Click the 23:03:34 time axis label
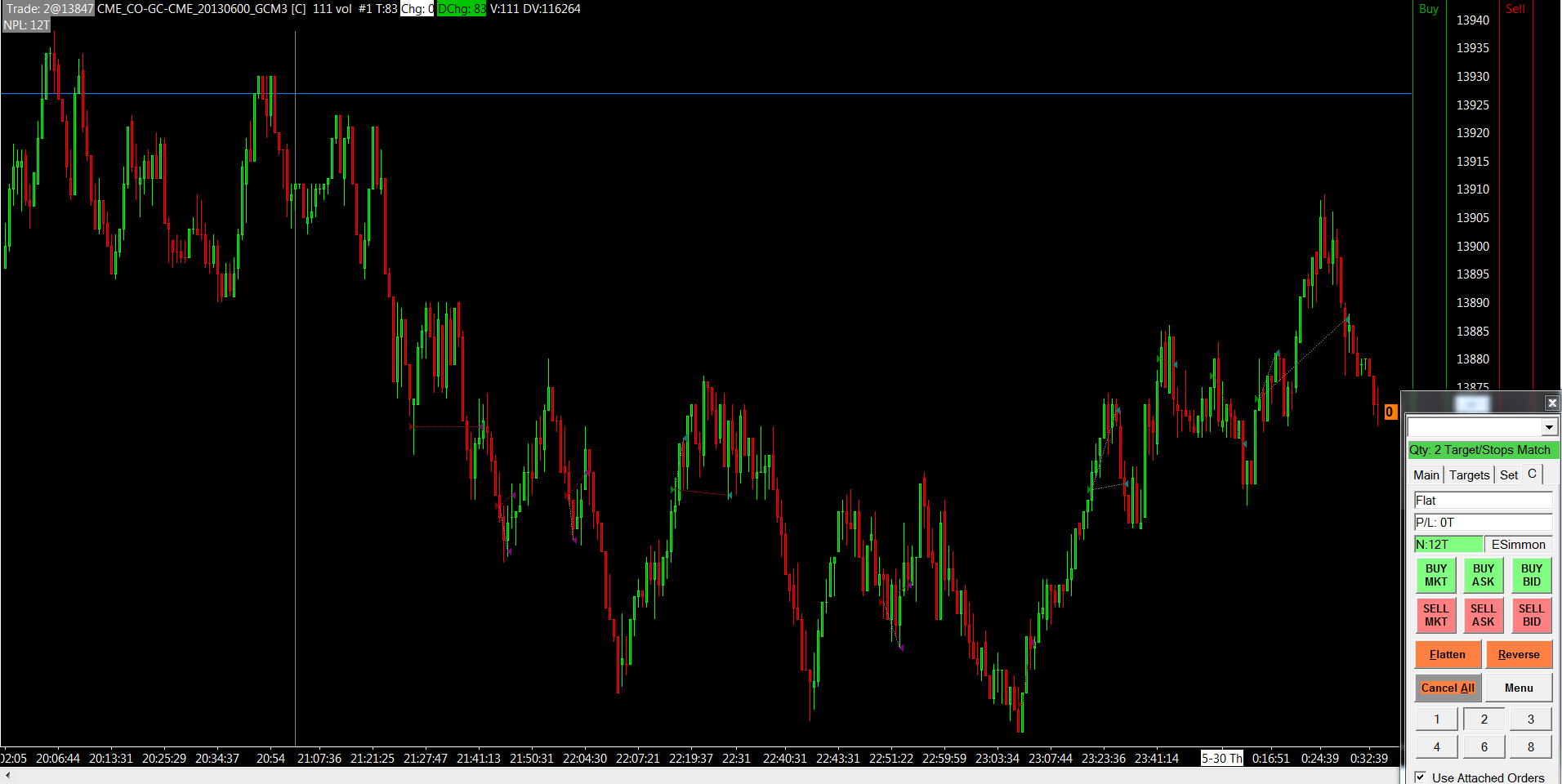This screenshot has width=1562, height=784. (997, 758)
